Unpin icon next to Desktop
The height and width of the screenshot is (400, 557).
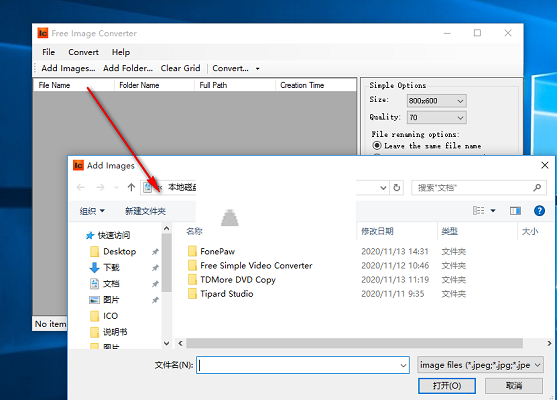pos(155,252)
